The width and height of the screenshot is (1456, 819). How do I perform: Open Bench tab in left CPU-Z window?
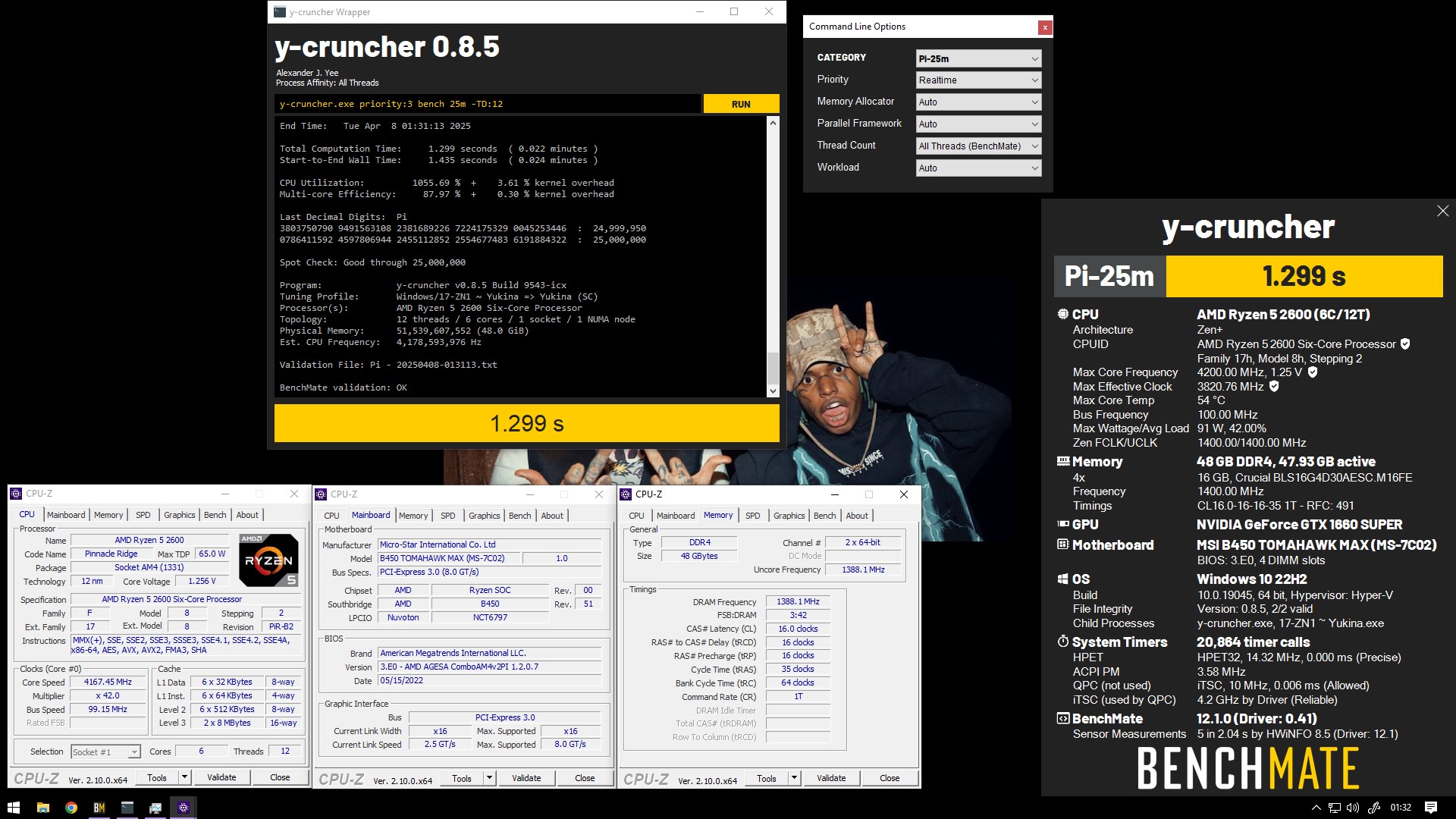point(215,515)
